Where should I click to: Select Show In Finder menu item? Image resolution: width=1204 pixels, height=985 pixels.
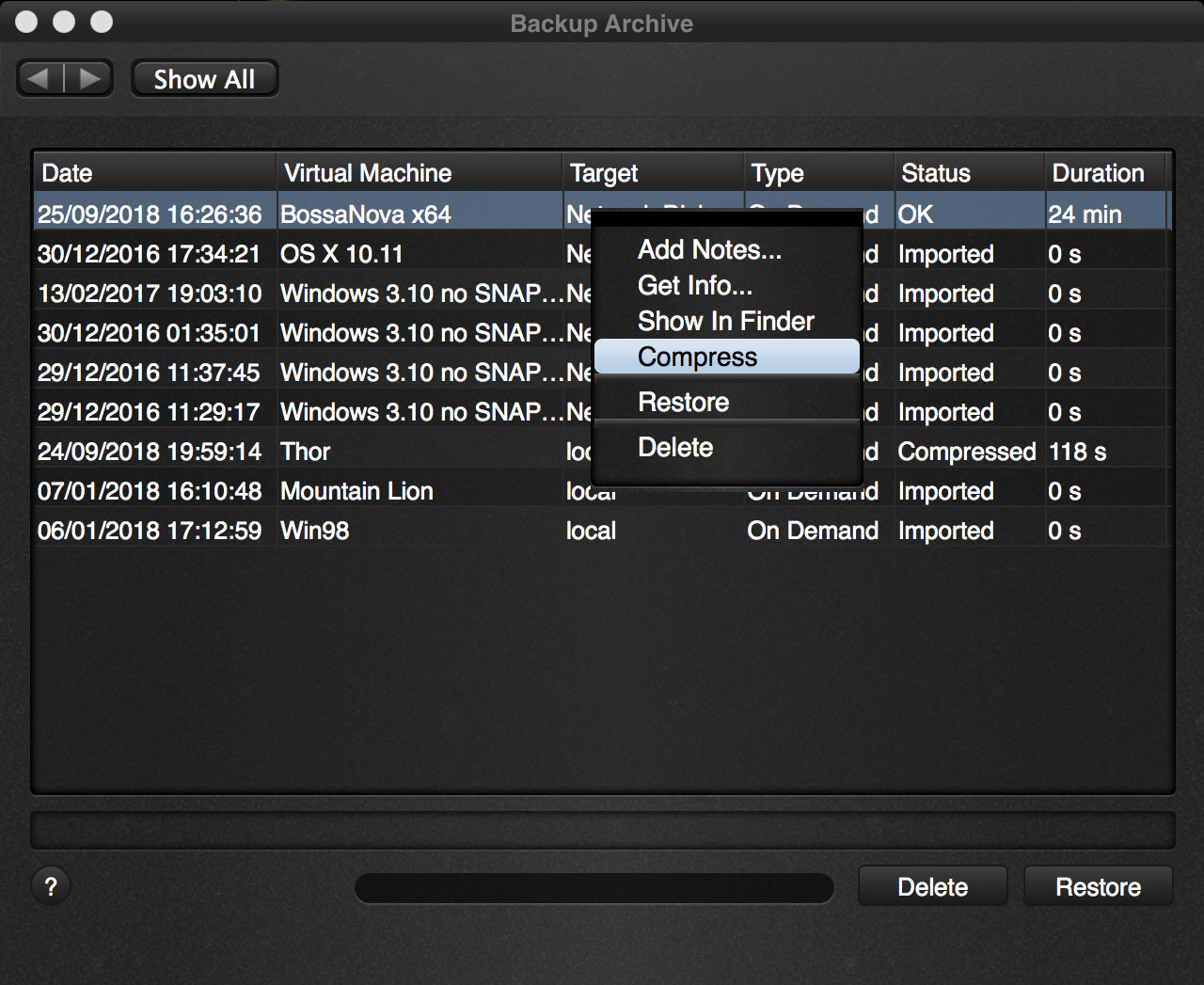coord(726,321)
